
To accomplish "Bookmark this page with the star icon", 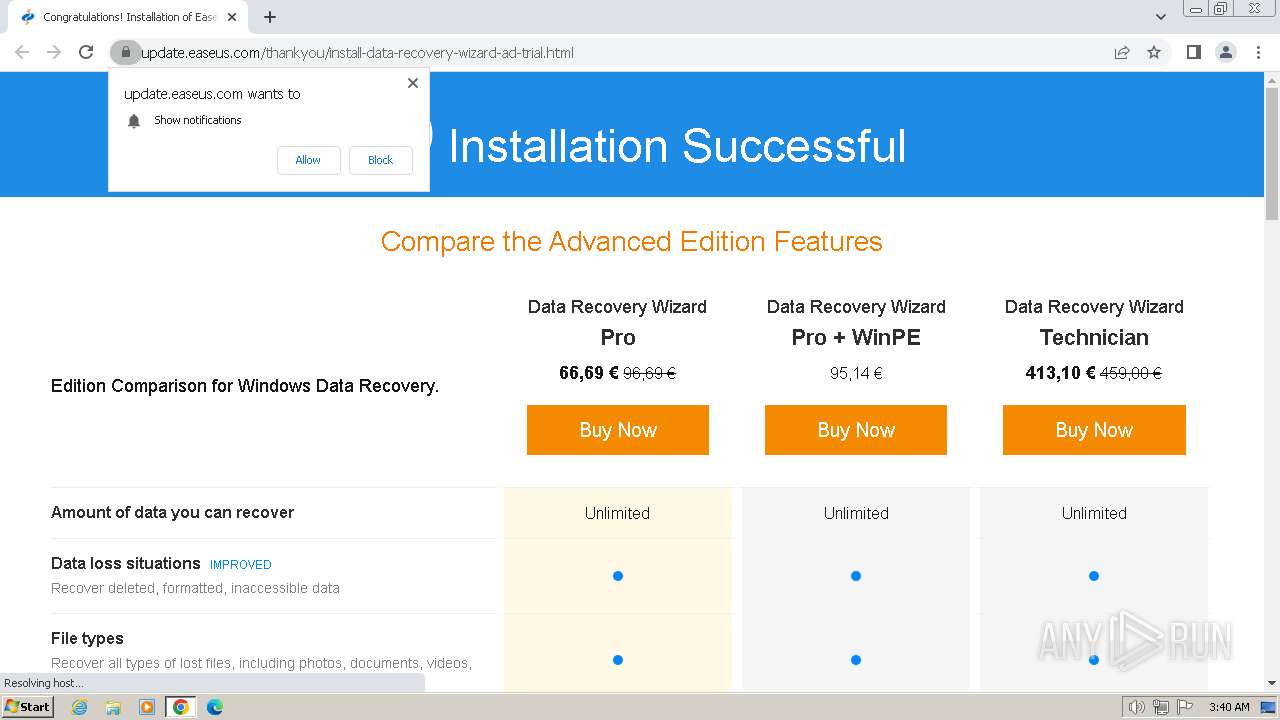I will (x=1154, y=53).
